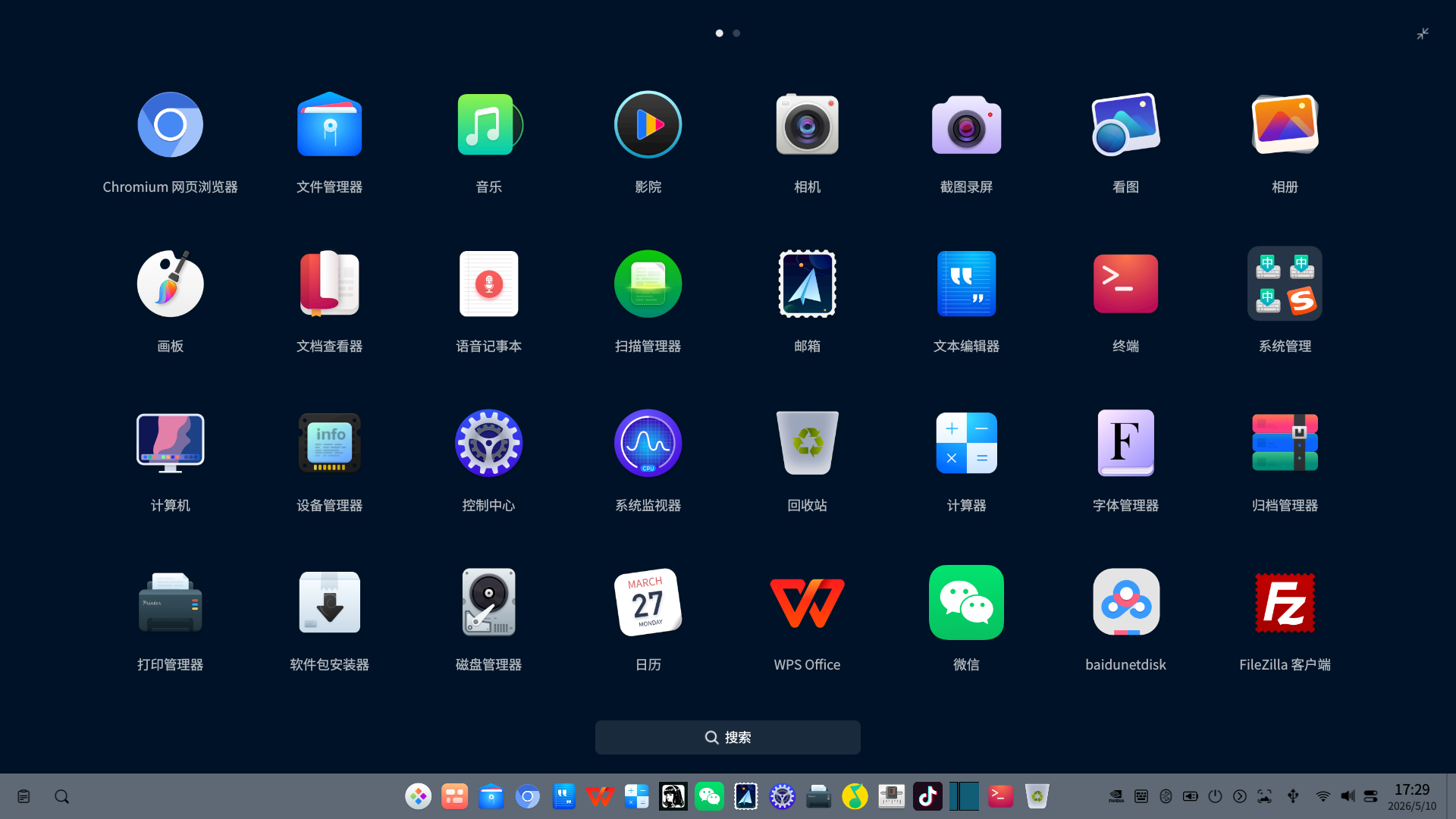This screenshot has height=819, width=1456.
Task: Click the printer icon in the dock
Action: [818, 796]
